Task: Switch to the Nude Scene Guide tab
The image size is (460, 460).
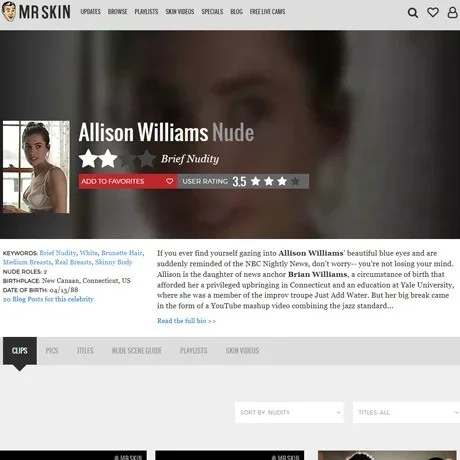Action: [x=137, y=351]
